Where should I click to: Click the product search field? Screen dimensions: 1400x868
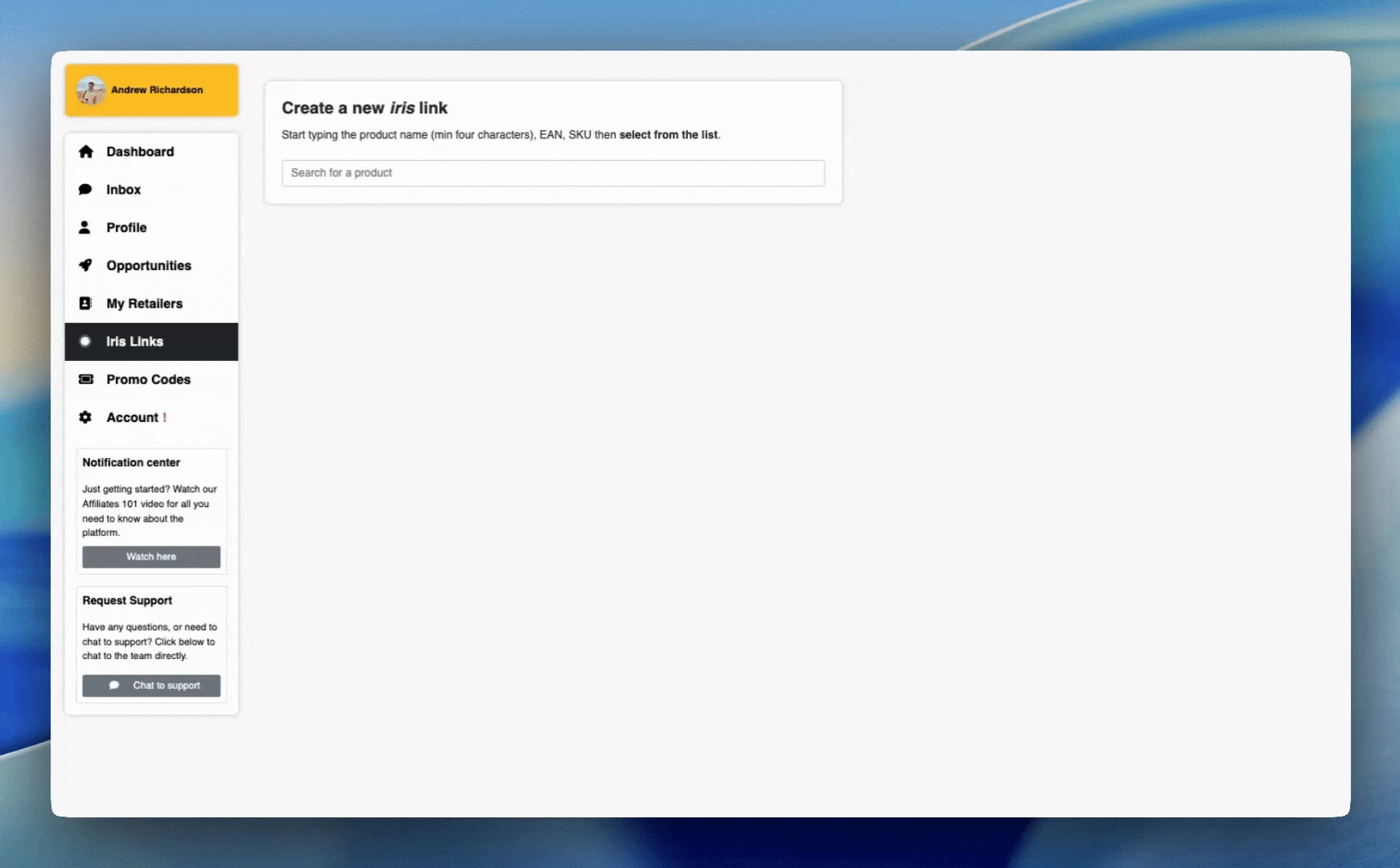tap(553, 173)
